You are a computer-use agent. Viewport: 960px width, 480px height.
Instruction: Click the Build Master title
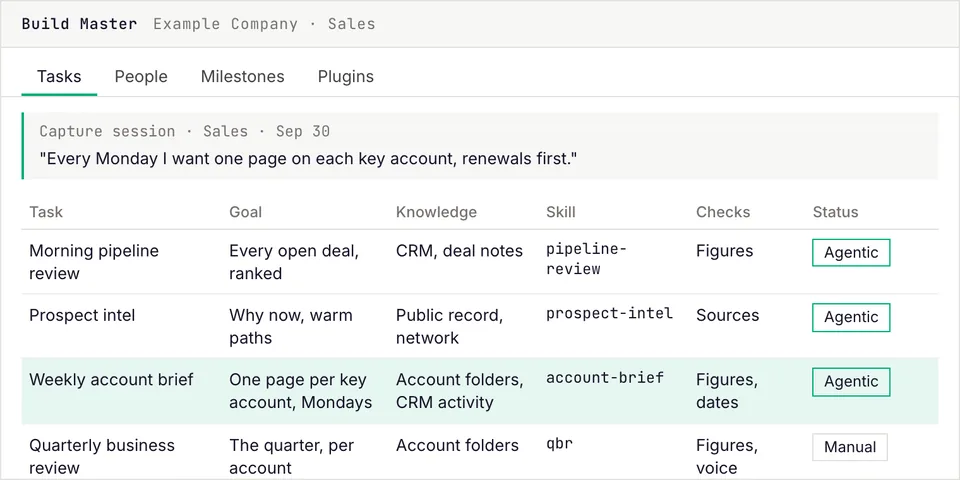80,24
